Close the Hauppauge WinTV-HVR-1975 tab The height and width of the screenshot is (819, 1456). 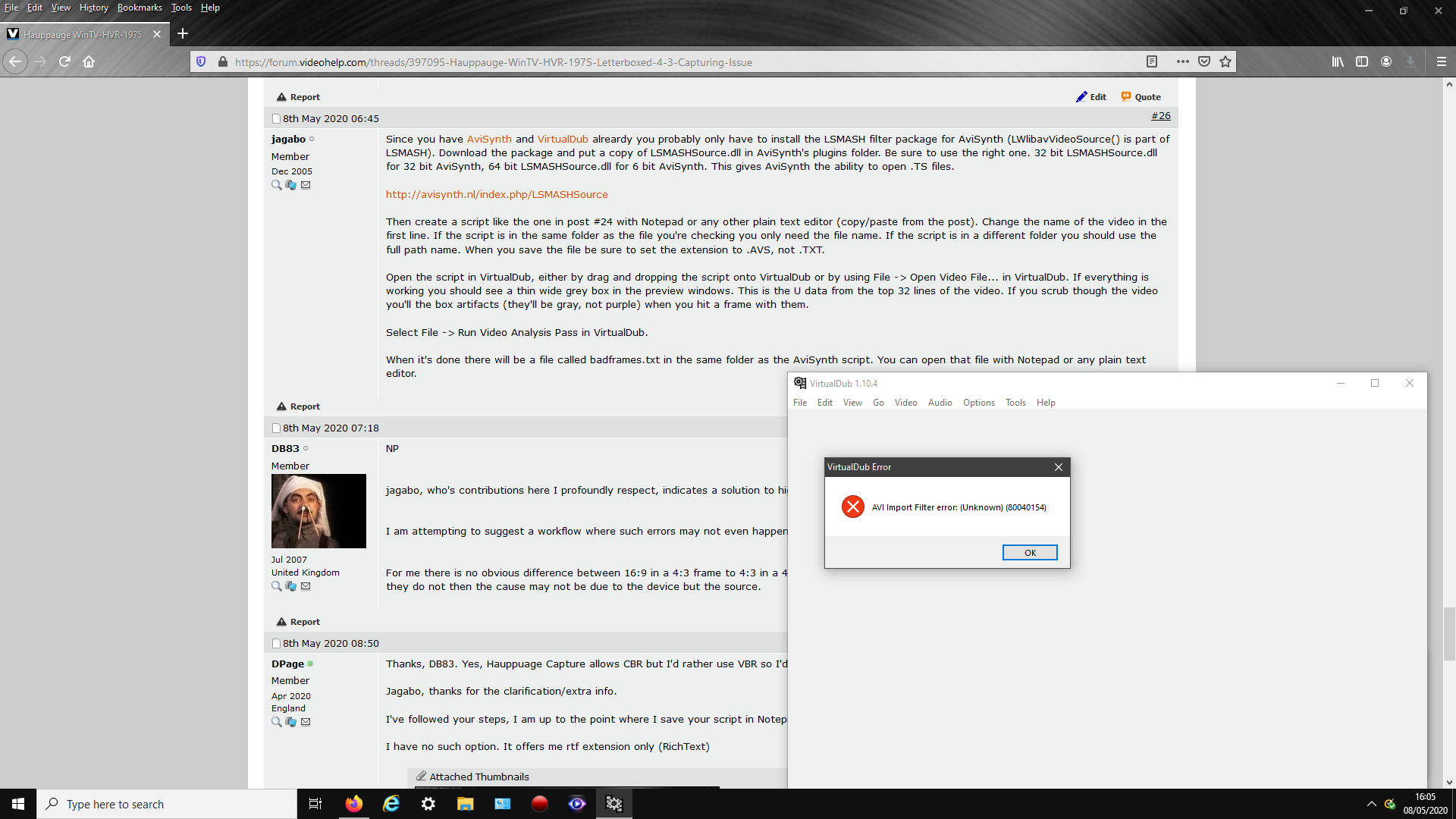[x=157, y=34]
